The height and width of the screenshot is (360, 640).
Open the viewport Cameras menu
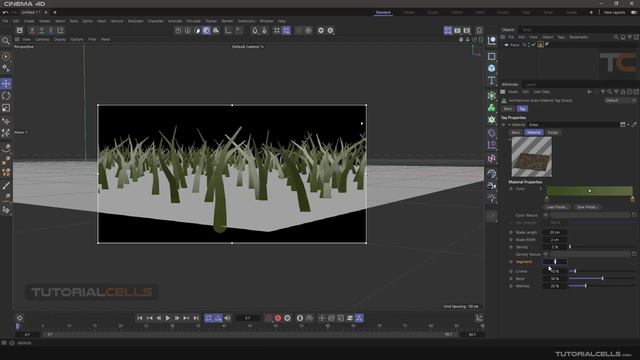[x=42, y=40]
